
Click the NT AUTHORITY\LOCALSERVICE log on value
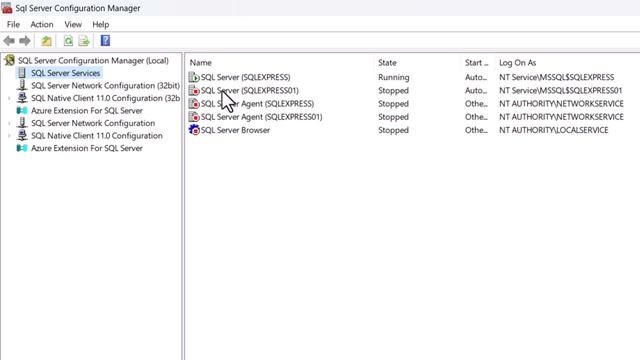[x=553, y=130]
